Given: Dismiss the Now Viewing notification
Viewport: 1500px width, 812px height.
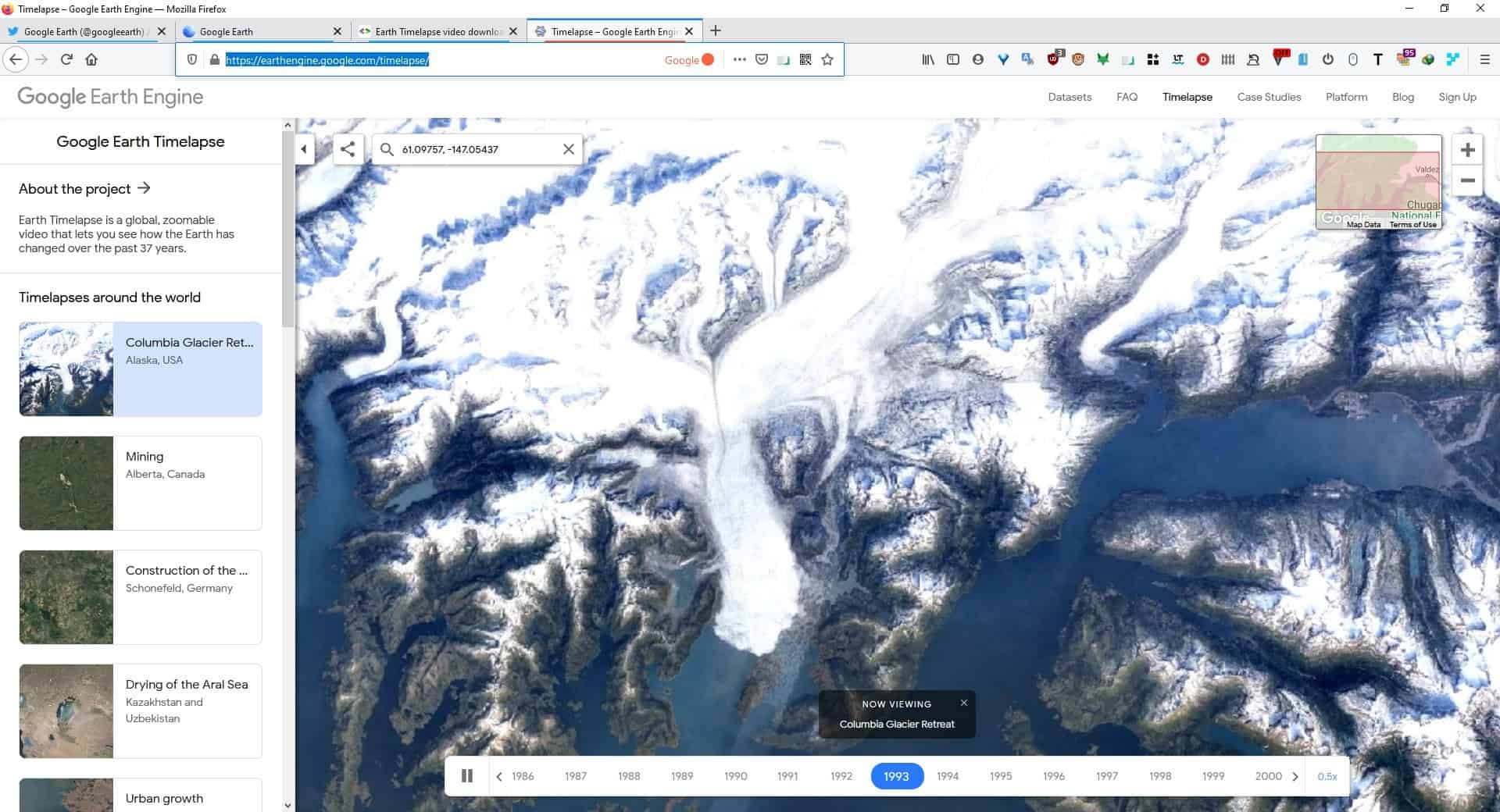Looking at the screenshot, I should tap(964, 703).
